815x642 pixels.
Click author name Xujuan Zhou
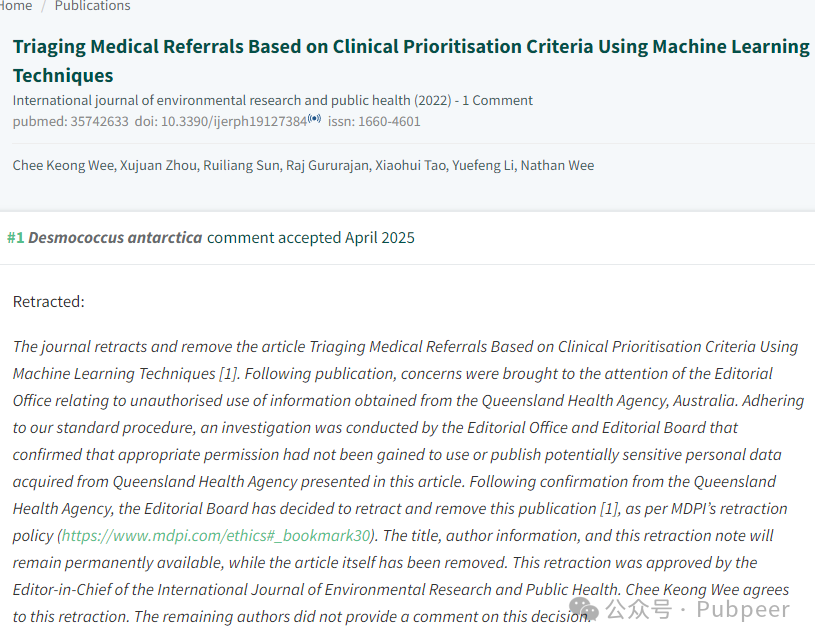point(159,165)
